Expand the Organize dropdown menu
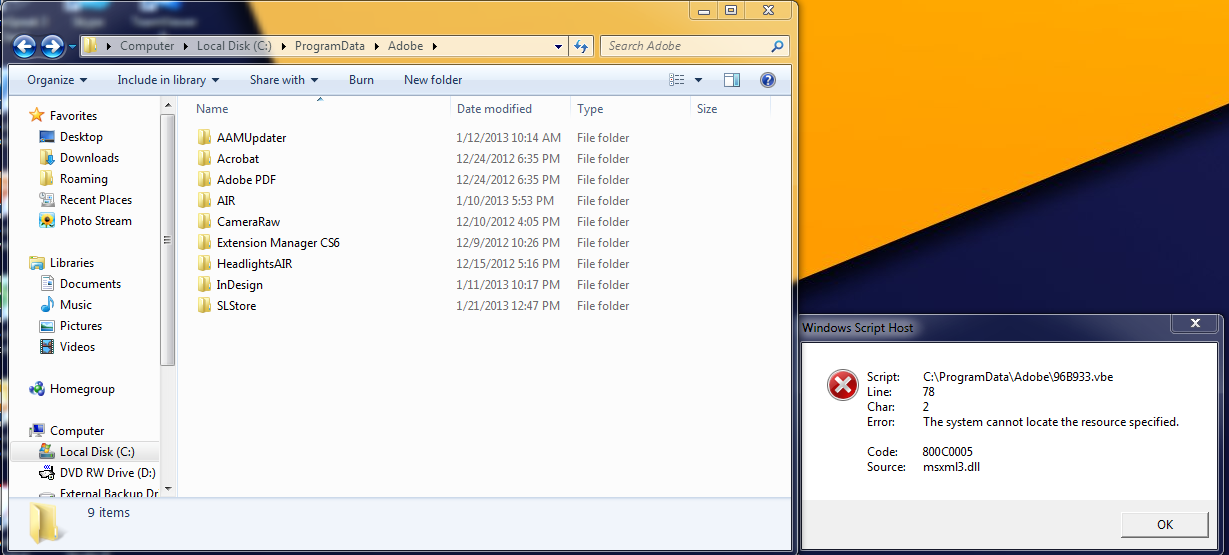 (57, 80)
